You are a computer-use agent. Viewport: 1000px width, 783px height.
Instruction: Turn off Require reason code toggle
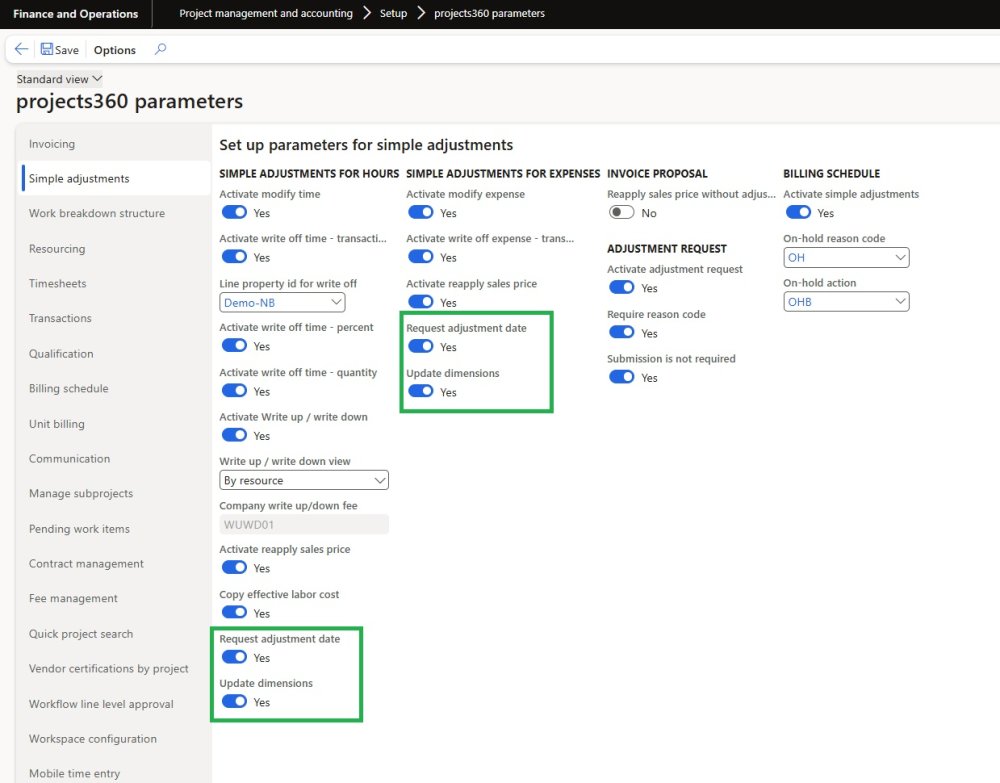click(x=622, y=332)
